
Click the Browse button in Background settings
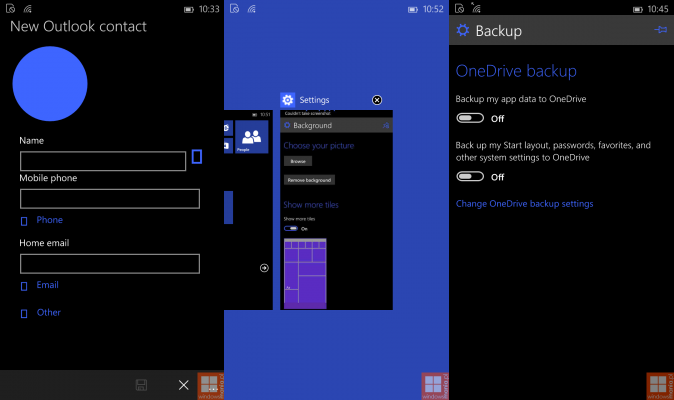[298, 161]
